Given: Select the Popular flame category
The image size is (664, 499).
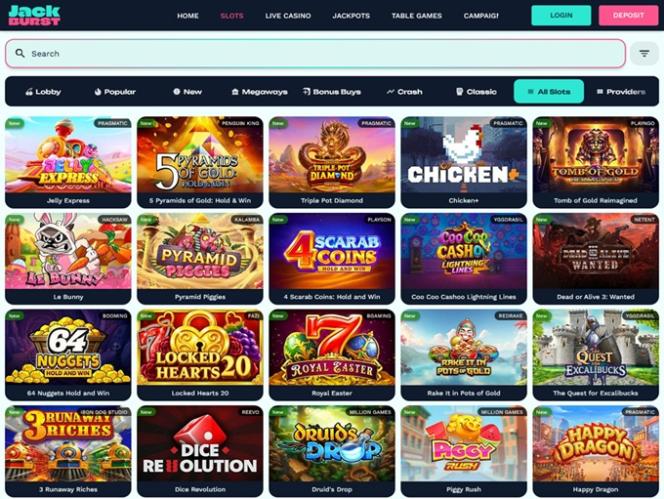Looking at the screenshot, I should (115, 91).
